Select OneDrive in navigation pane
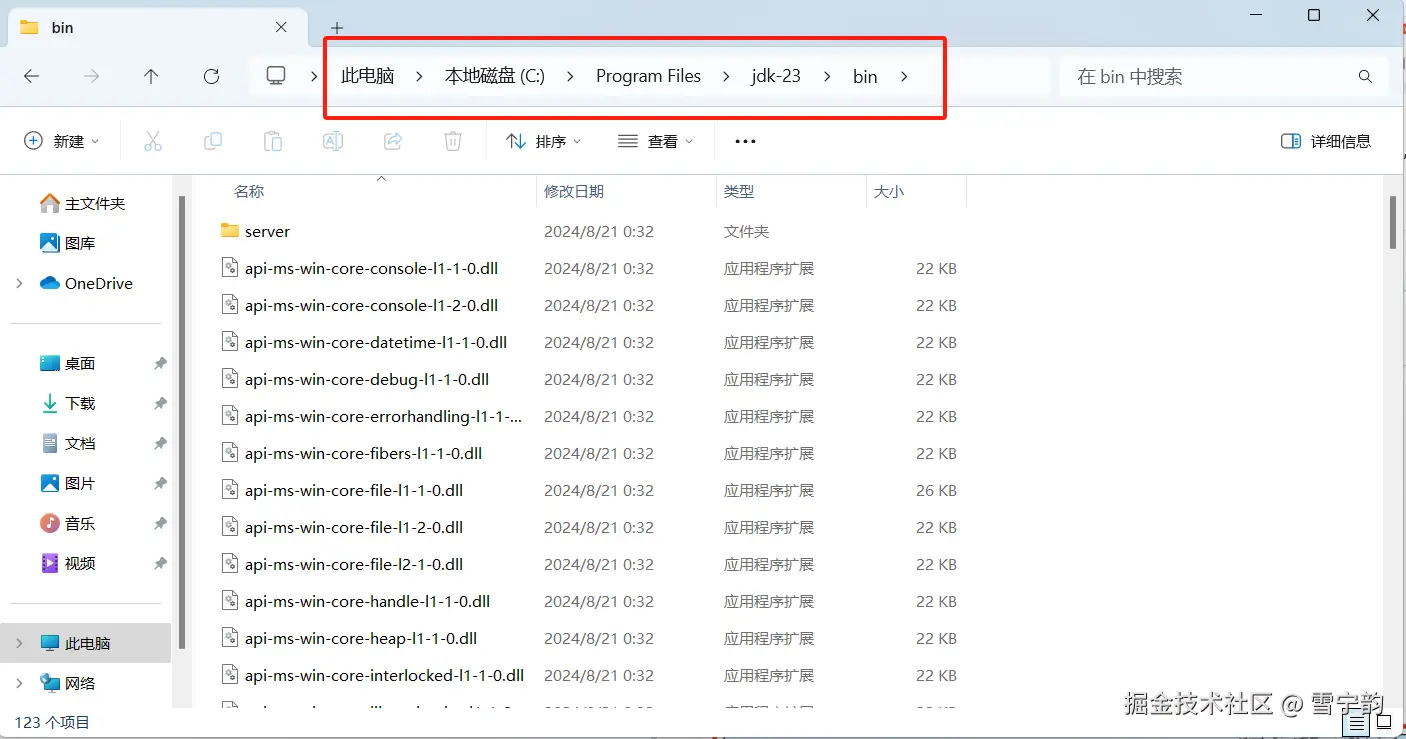The width and height of the screenshot is (1406, 739). [86, 283]
